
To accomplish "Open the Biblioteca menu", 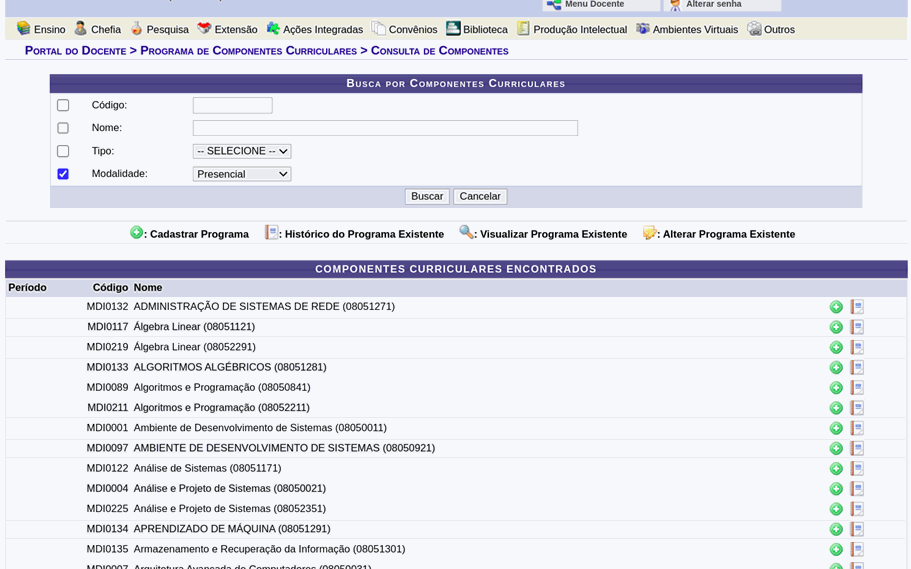I will point(477,29).
